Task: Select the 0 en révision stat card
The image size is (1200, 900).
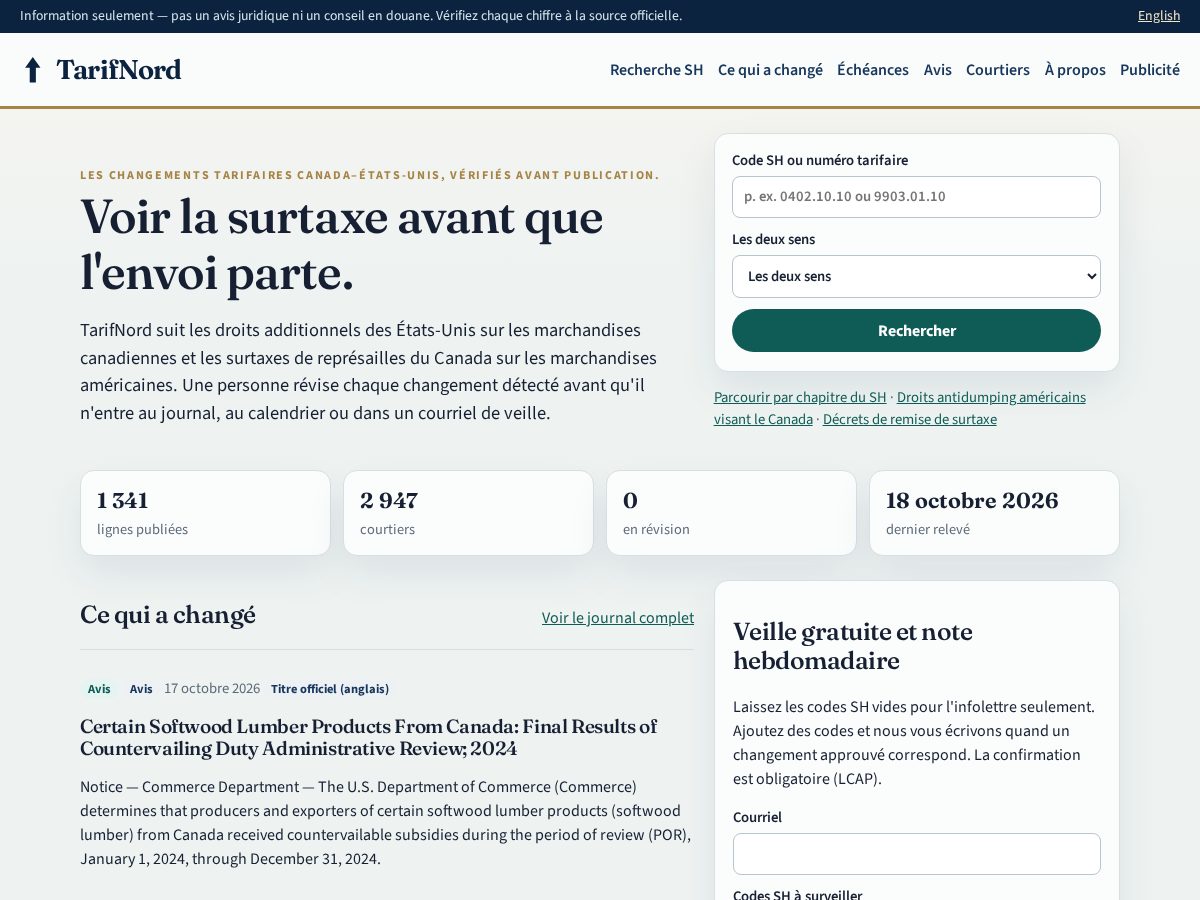Action: [x=731, y=513]
